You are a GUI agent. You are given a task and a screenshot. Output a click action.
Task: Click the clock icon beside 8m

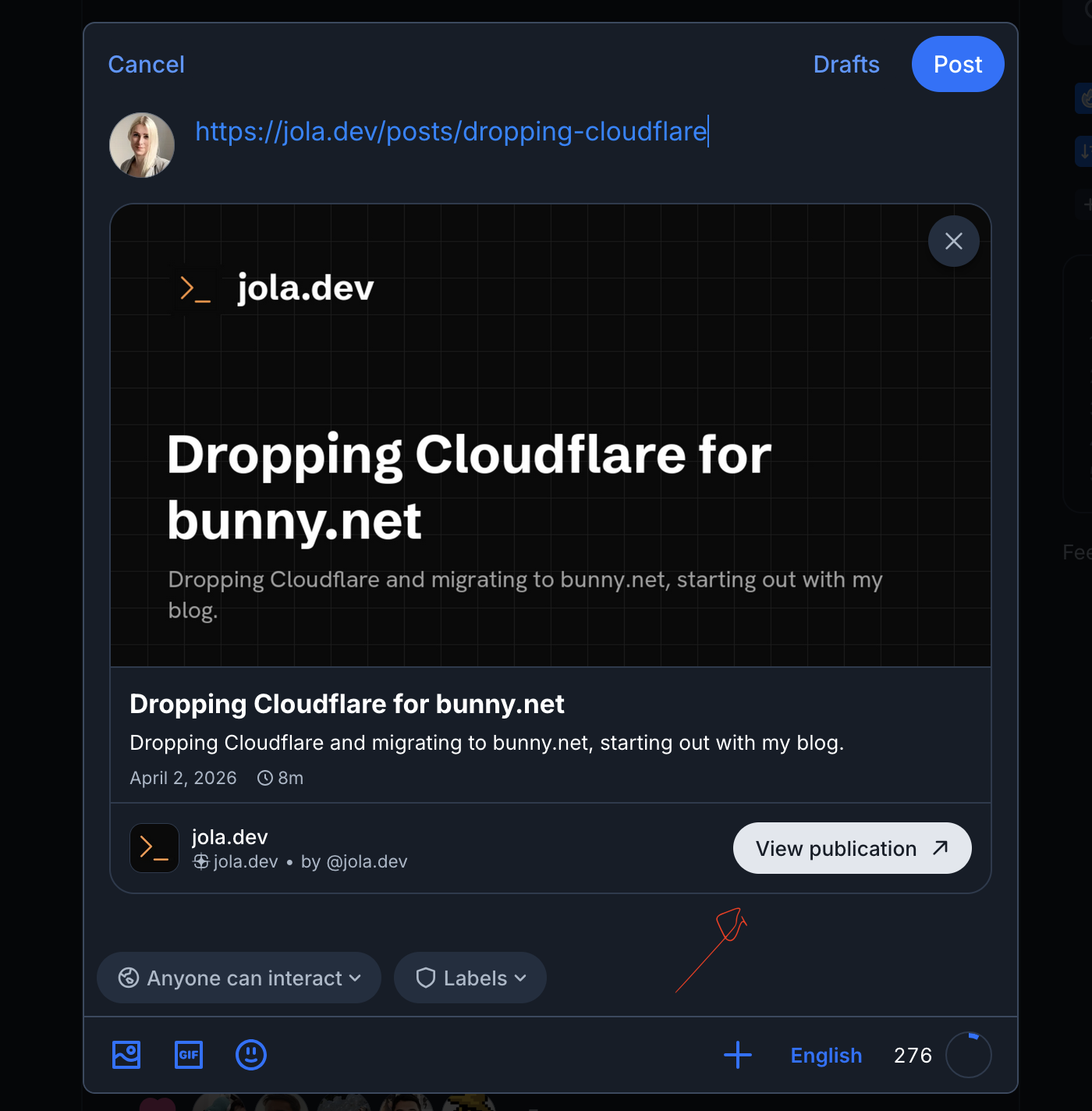[x=265, y=778]
